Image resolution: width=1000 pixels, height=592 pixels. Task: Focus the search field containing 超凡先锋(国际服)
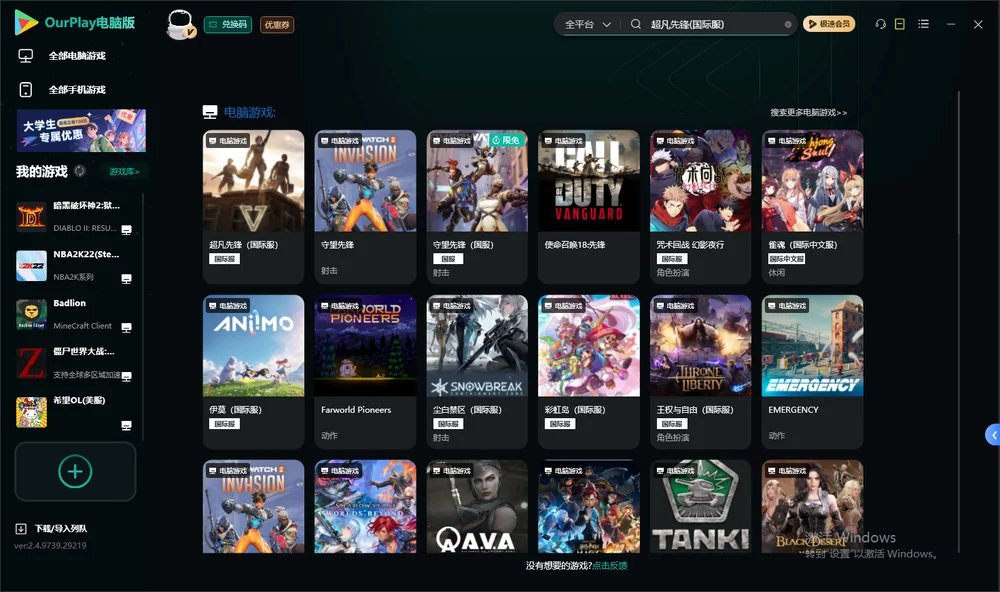tap(714, 24)
